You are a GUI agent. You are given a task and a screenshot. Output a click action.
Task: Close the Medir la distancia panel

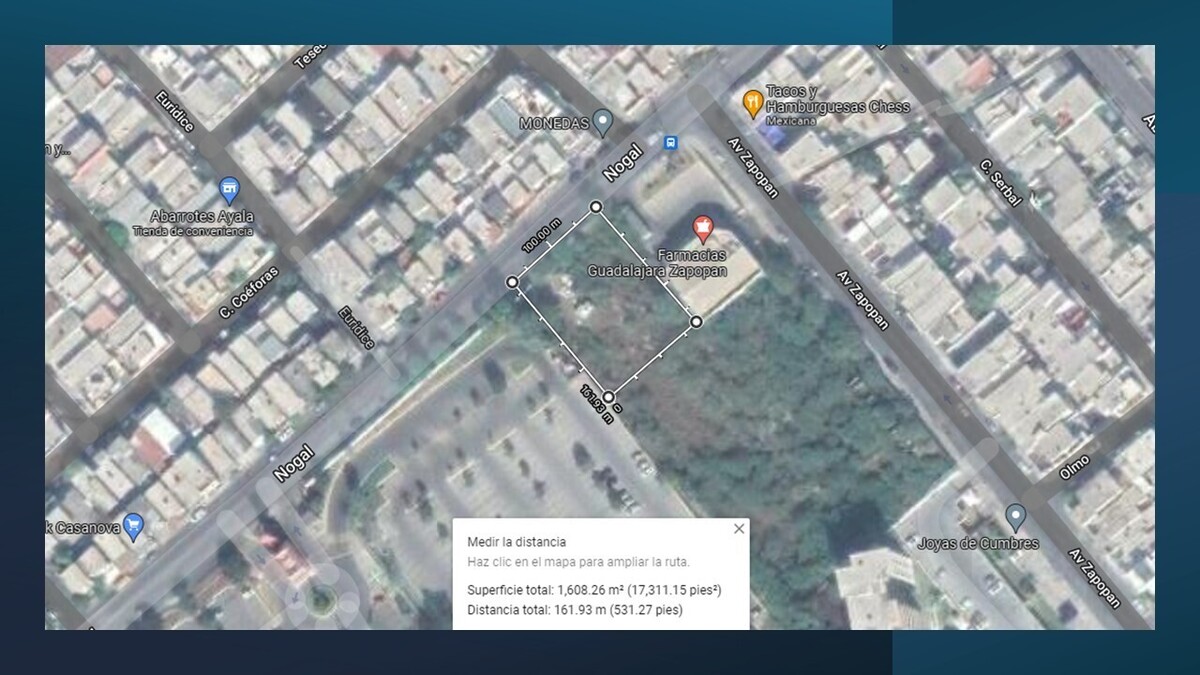coord(739,529)
